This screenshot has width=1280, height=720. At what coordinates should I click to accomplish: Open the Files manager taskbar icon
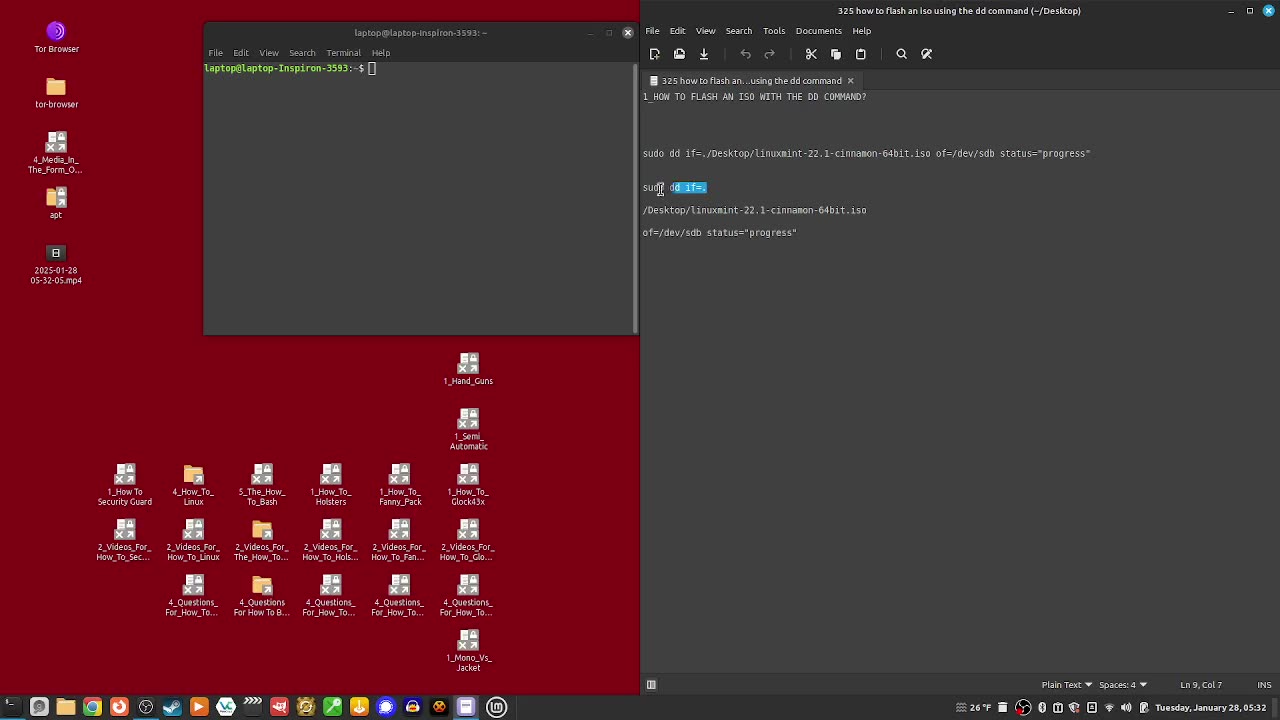[x=66, y=707]
